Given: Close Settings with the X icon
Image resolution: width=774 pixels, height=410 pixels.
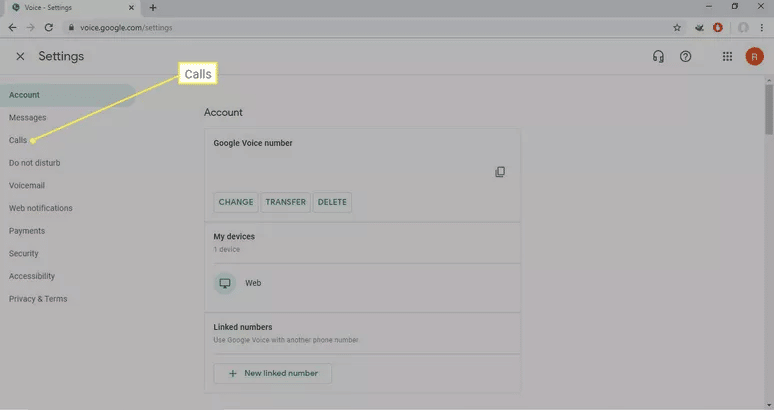Looking at the screenshot, I should [x=20, y=56].
